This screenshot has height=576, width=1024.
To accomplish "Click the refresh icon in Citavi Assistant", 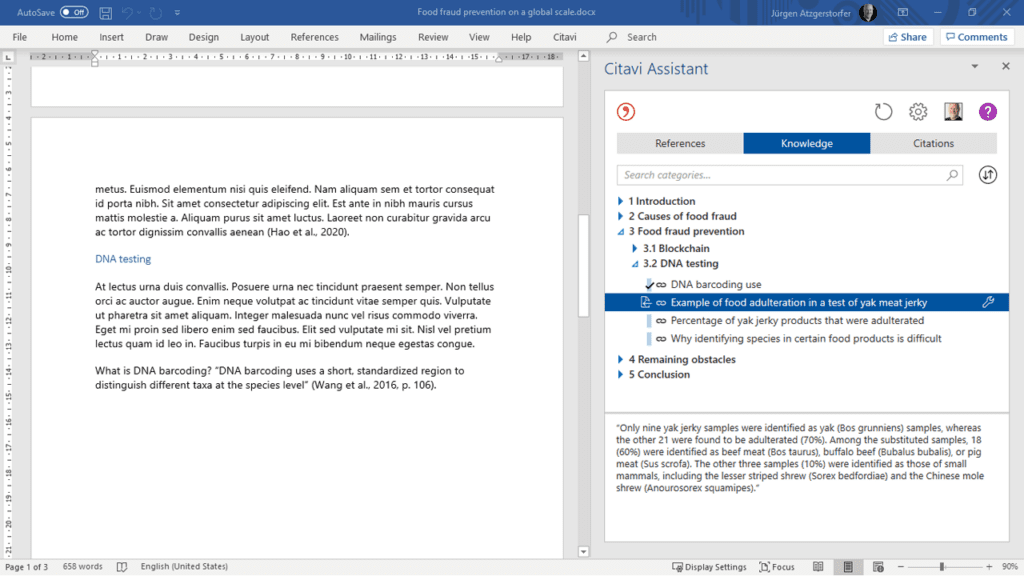I will click(883, 112).
